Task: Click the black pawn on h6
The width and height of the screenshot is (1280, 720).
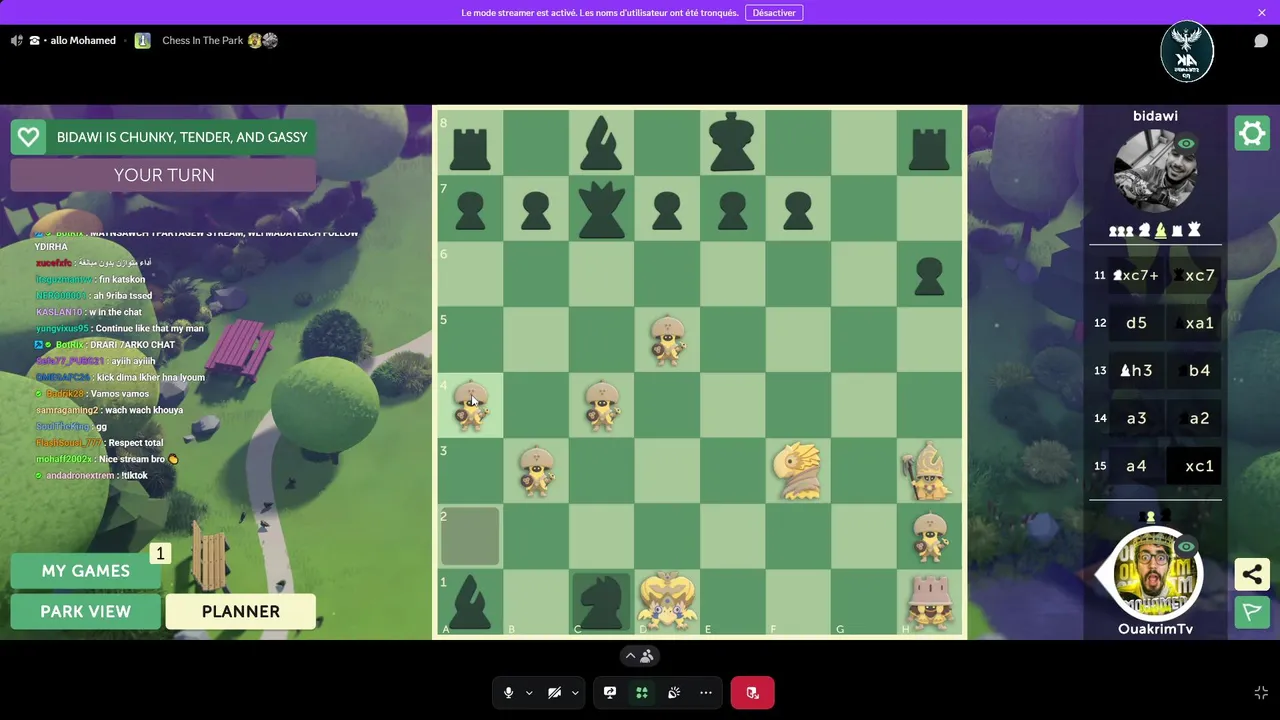Action: (x=929, y=276)
